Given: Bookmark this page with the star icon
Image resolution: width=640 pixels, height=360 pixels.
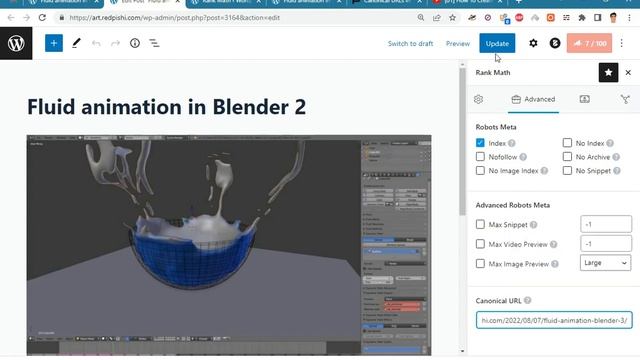Looking at the screenshot, I should 453,18.
